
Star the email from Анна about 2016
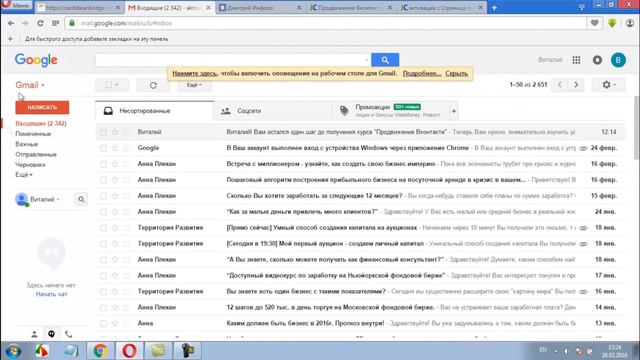[115, 323]
